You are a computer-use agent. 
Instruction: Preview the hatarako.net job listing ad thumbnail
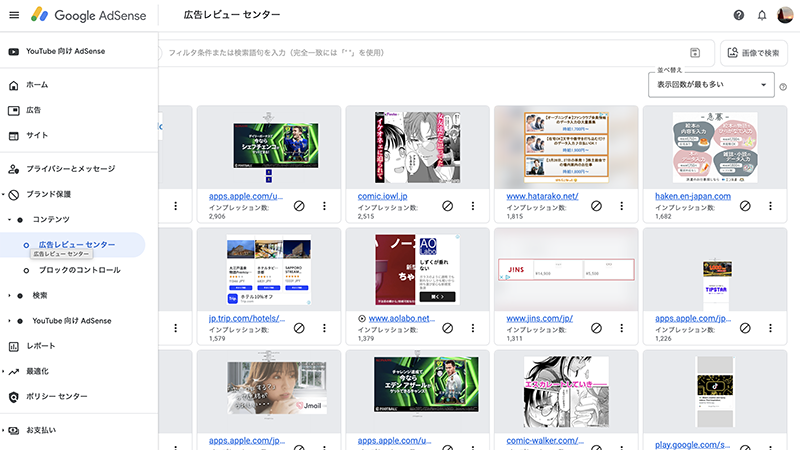coord(566,147)
